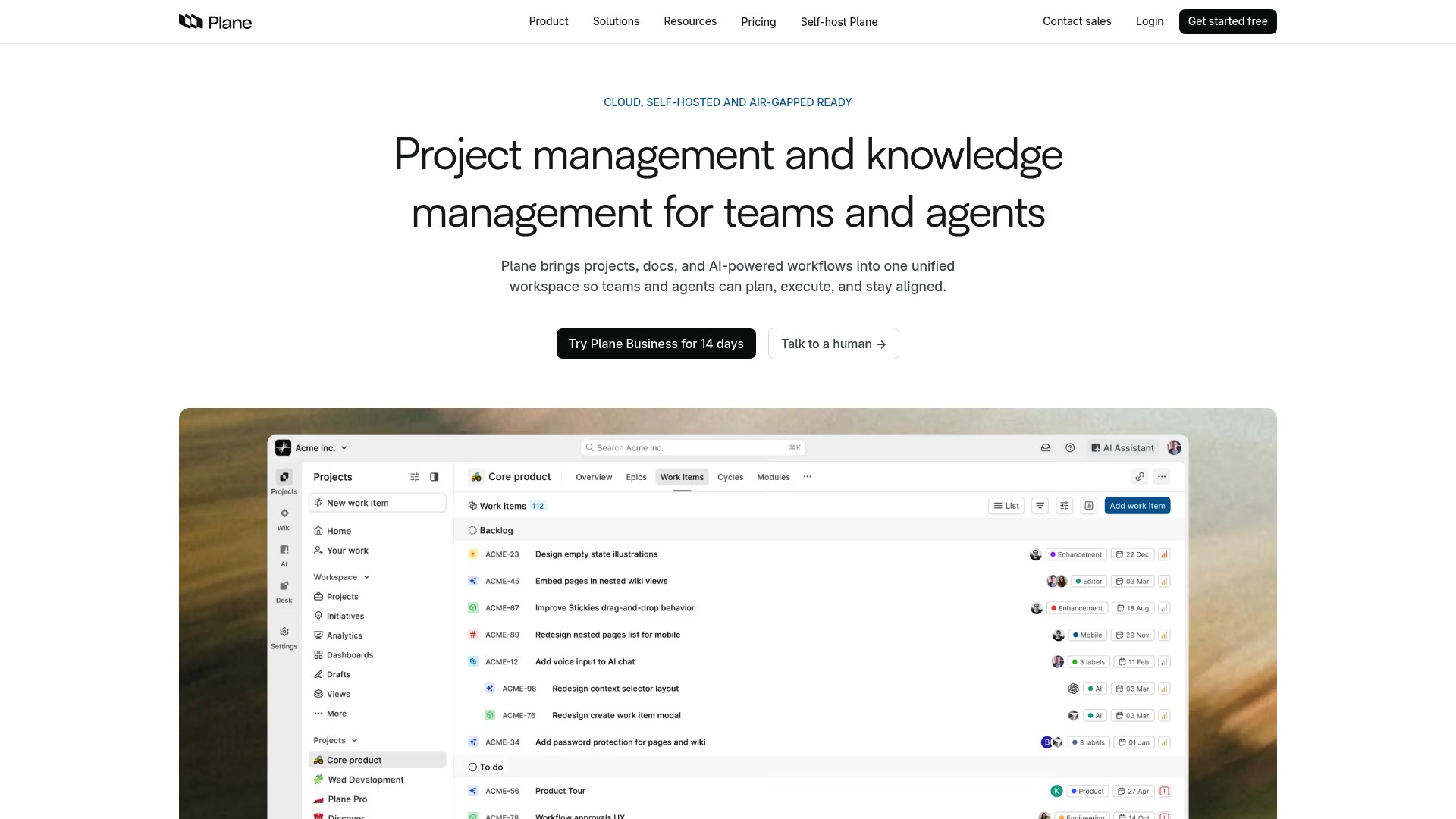The height and width of the screenshot is (819, 1456).
Task: Focus the Search Acme Inc. field
Action: coord(692,448)
